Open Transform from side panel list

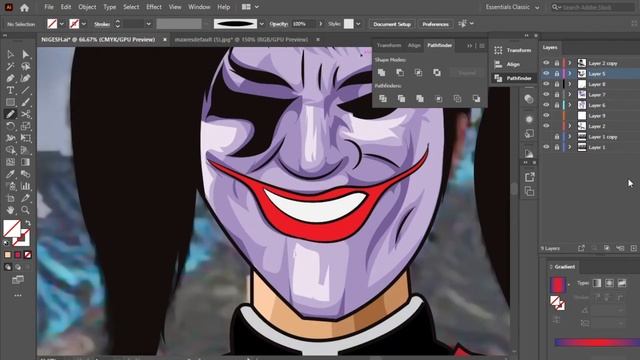(x=513, y=50)
